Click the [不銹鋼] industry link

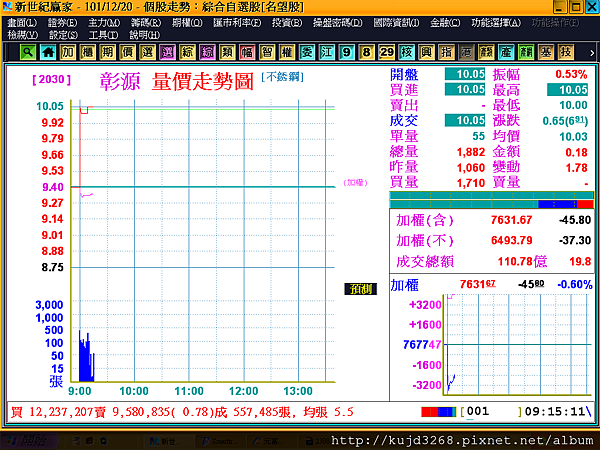(282, 77)
